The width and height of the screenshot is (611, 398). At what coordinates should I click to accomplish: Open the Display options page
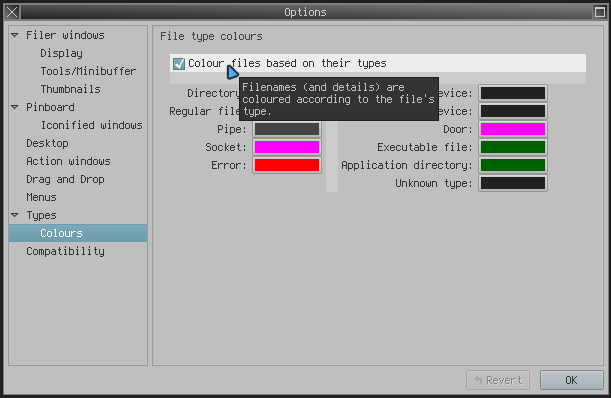pos(62,53)
